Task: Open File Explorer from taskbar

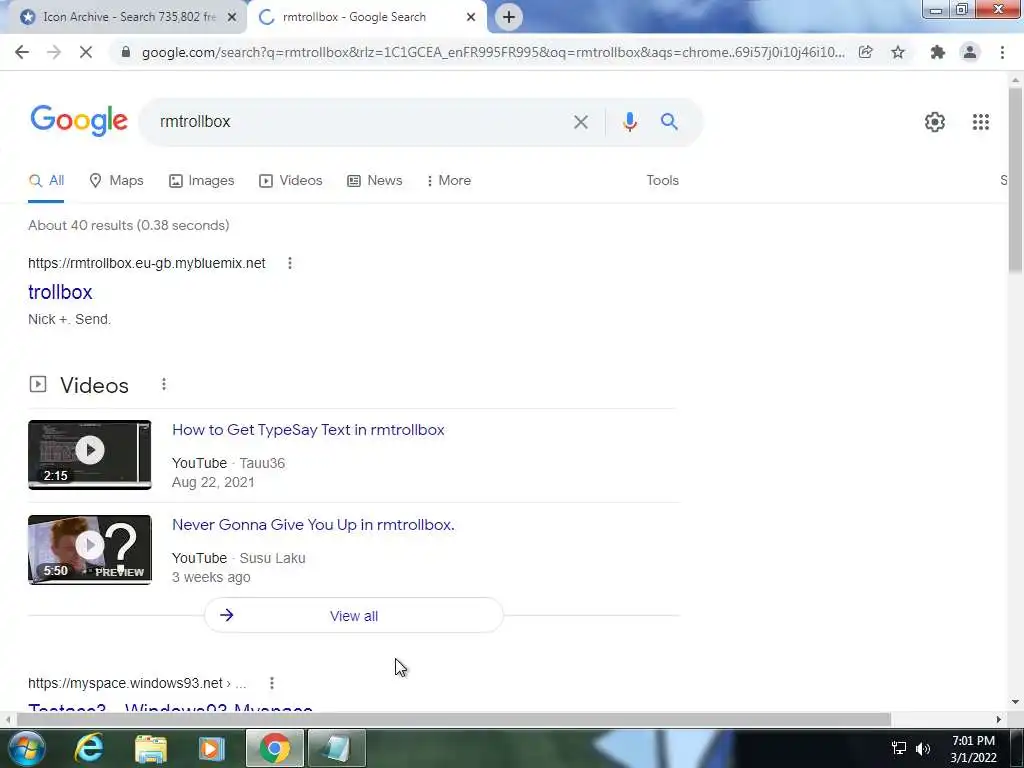Action: pyautogui.click(x=151, y=748)
